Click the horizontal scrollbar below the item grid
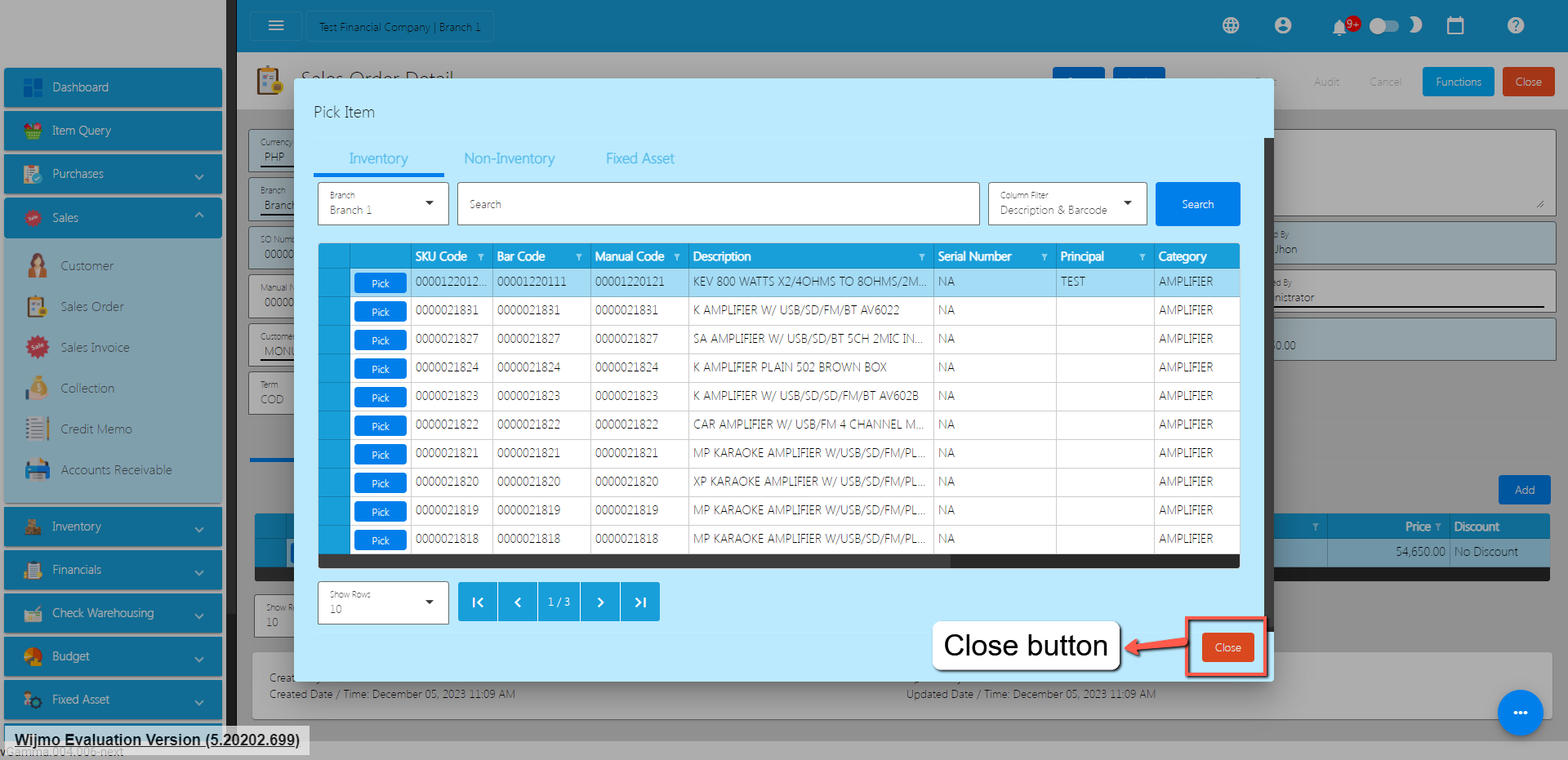 pos(634,562)
